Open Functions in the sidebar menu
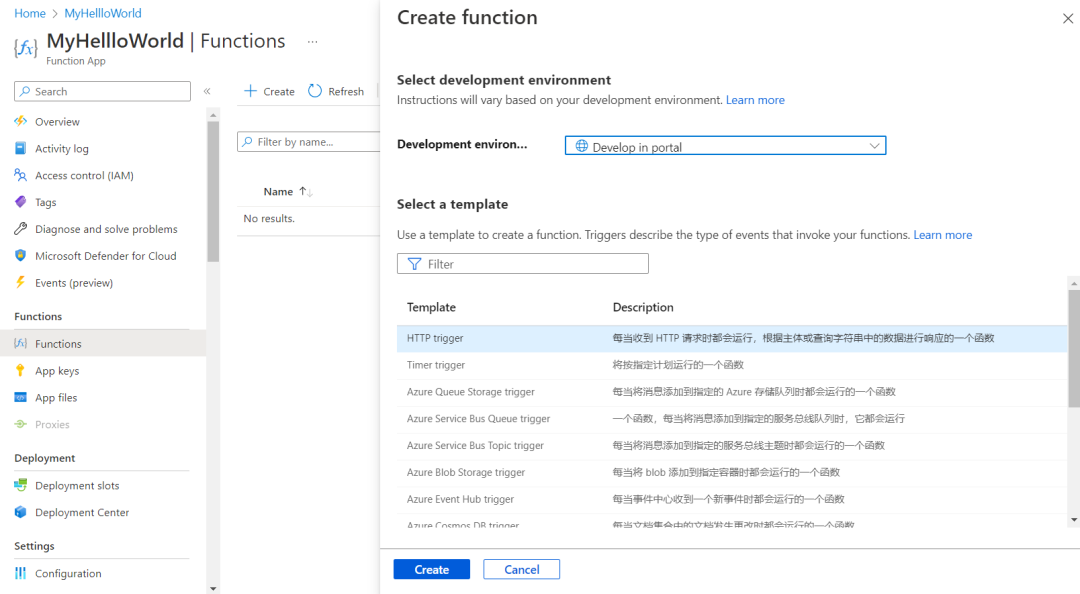This screenshot has width=1080, height=594. coord(58,344)
